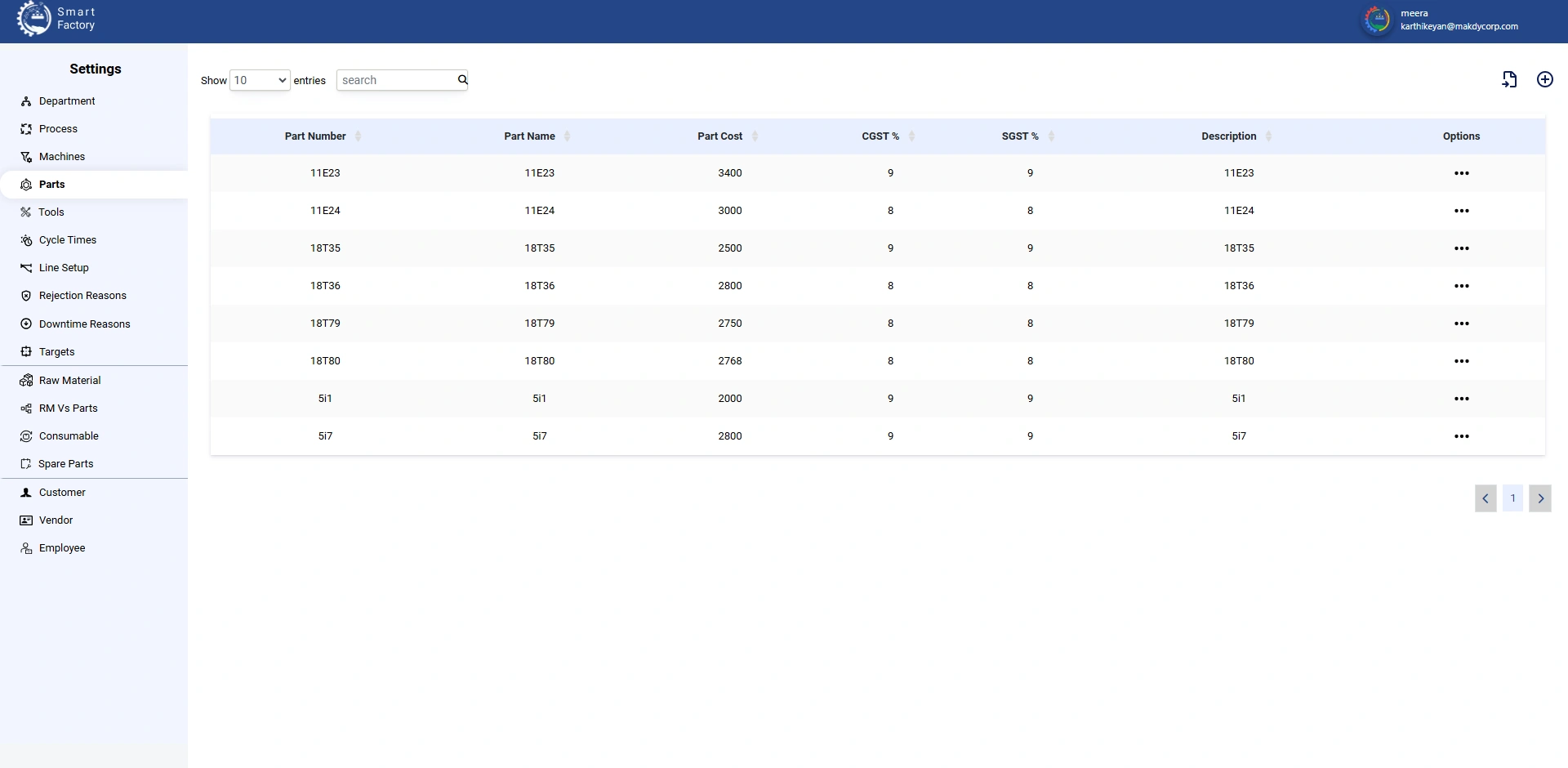
Task: Go to Department settings
Action: click(67, 101)
